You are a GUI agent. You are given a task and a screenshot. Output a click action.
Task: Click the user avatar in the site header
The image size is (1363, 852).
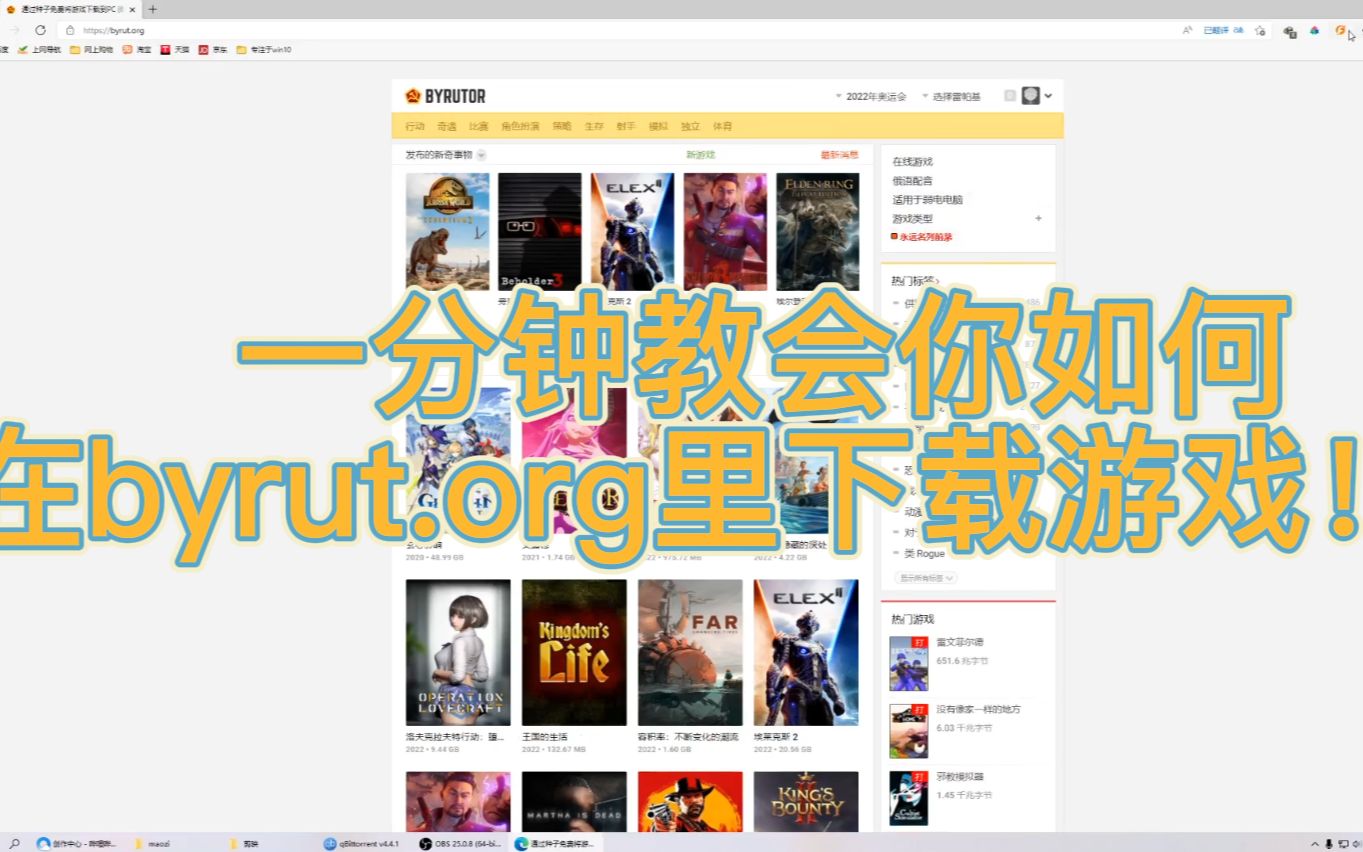[x=1030, y=96]
